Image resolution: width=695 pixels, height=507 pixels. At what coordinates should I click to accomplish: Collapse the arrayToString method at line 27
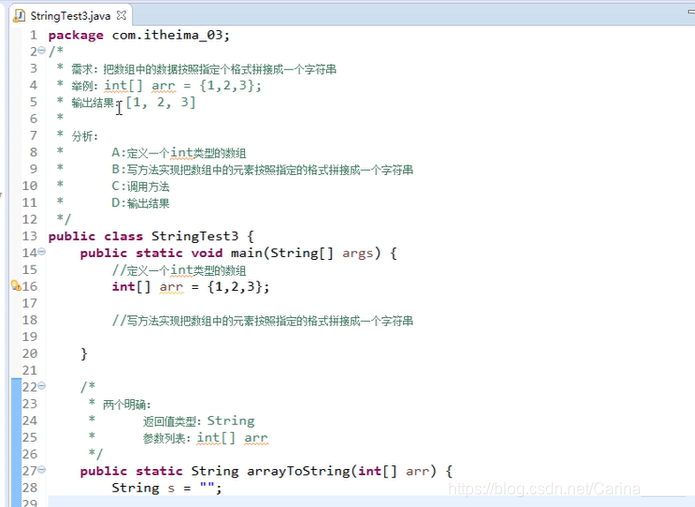tap(42, 470)
